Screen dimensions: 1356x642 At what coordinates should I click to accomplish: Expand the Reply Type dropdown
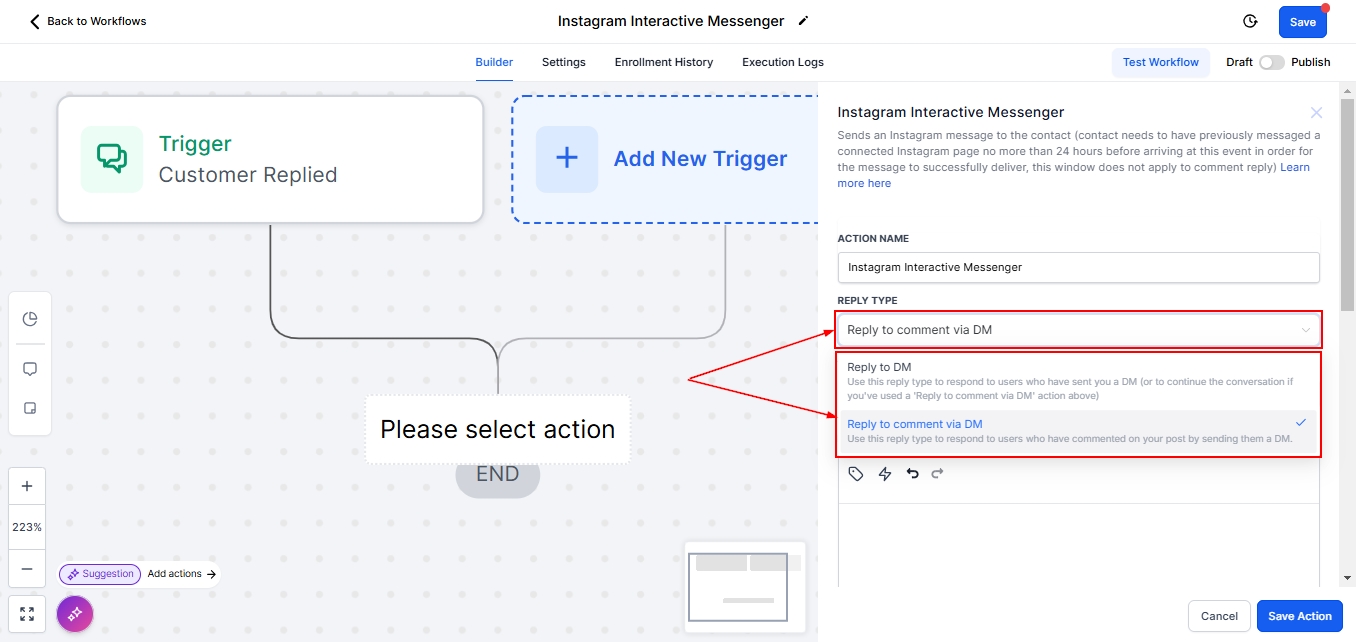pos(1078,330)
